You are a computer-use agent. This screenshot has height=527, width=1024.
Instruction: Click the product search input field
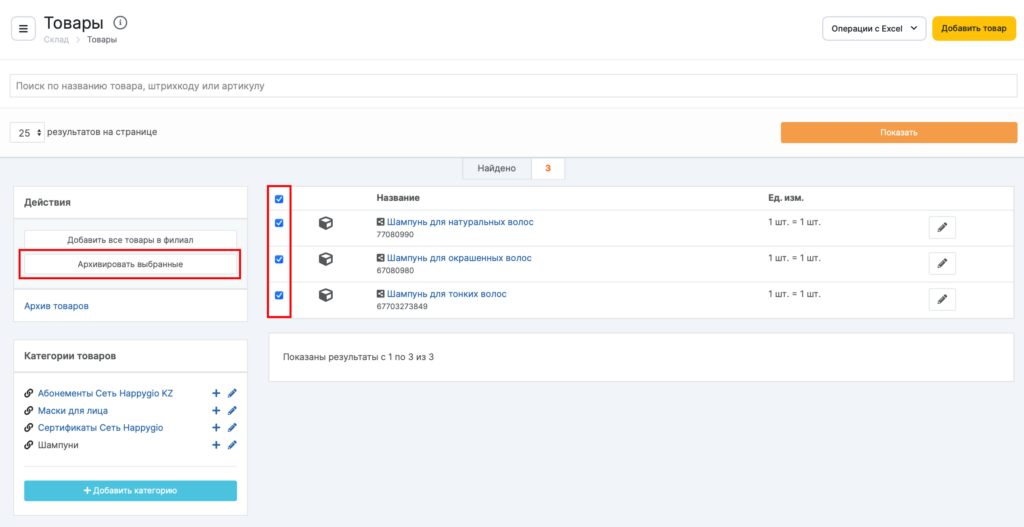click(x=511, y=86)
